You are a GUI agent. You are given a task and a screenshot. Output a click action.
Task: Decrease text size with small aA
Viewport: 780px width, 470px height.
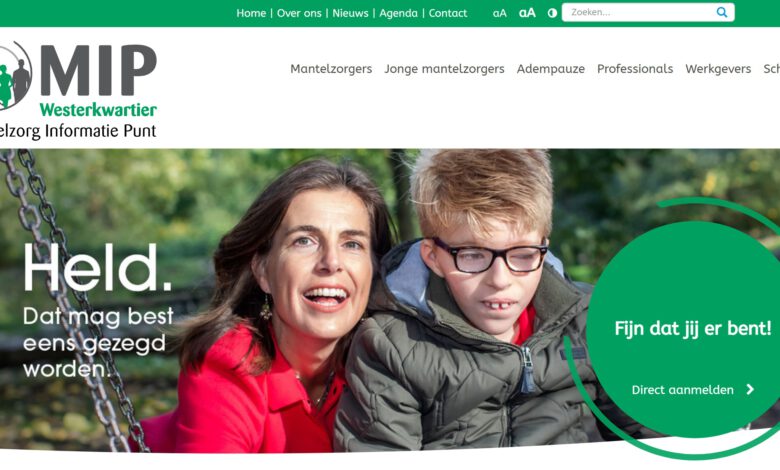click(499, 13)
